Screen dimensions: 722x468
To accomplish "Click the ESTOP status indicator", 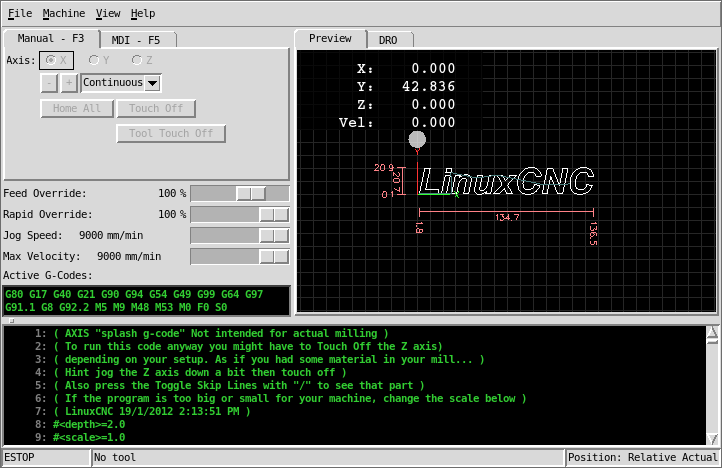I will [x=46, y=457].
